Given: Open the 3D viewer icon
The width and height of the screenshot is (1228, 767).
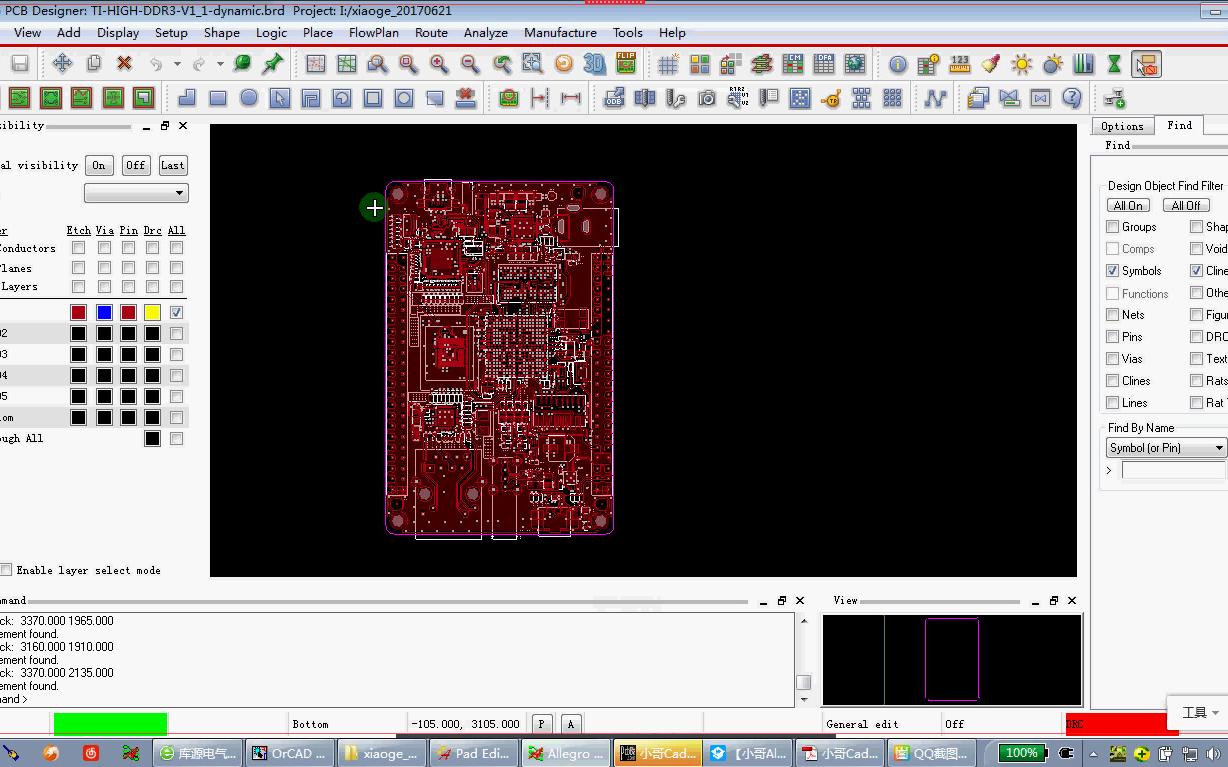Looking at the screenshot, I should click(595, 64).
